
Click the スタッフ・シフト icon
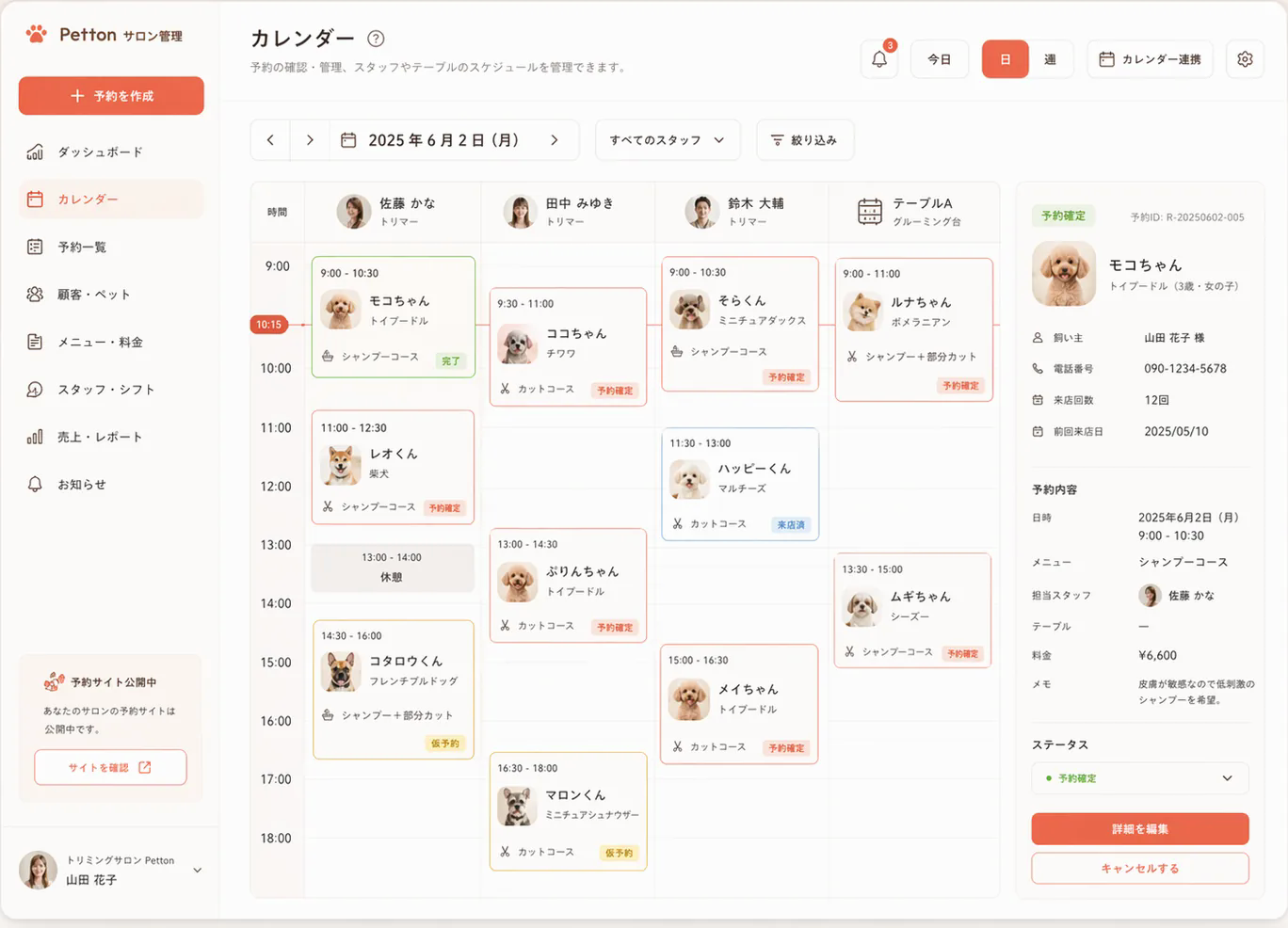pos(35,389)
